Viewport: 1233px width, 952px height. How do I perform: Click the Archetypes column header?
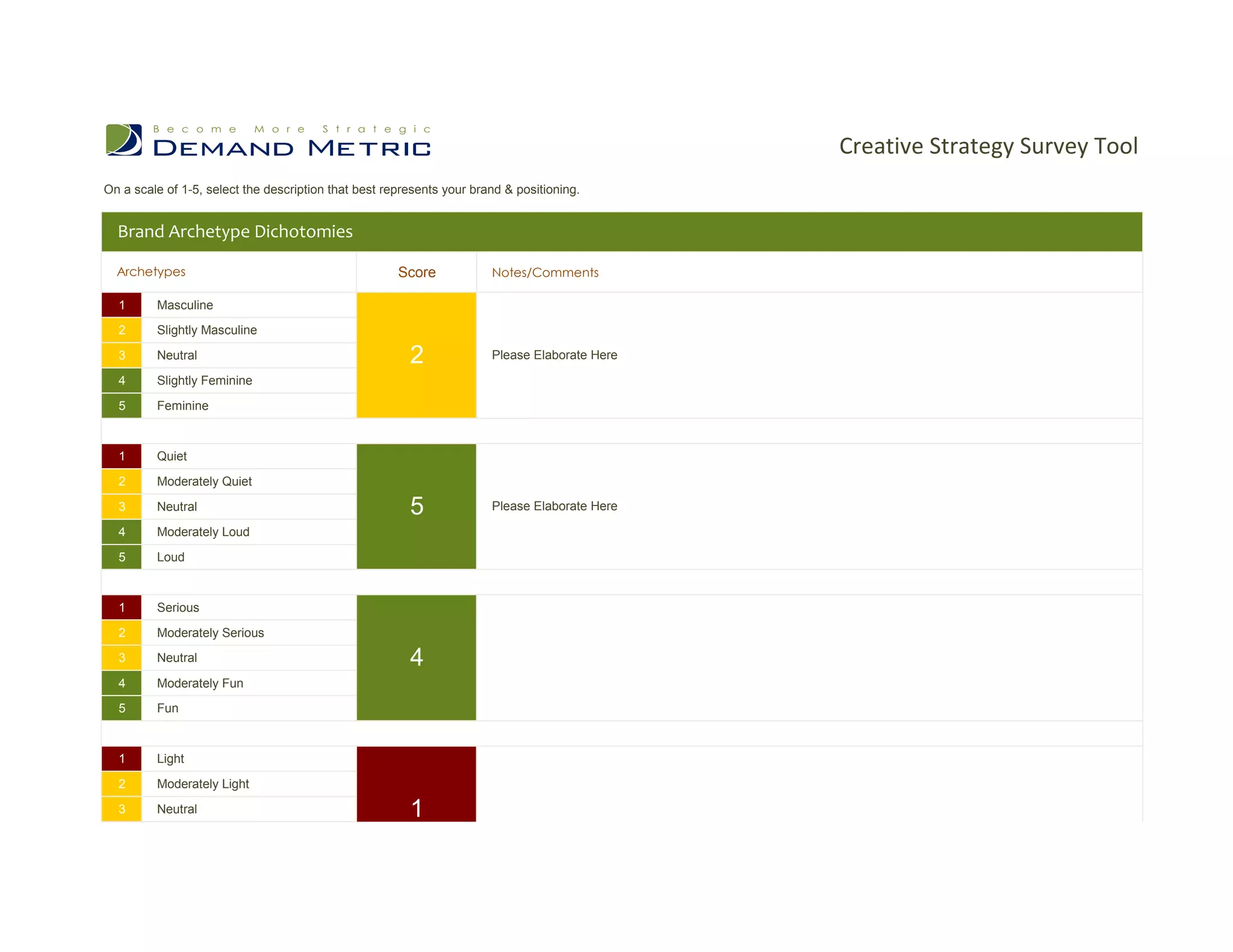point(151,272)
